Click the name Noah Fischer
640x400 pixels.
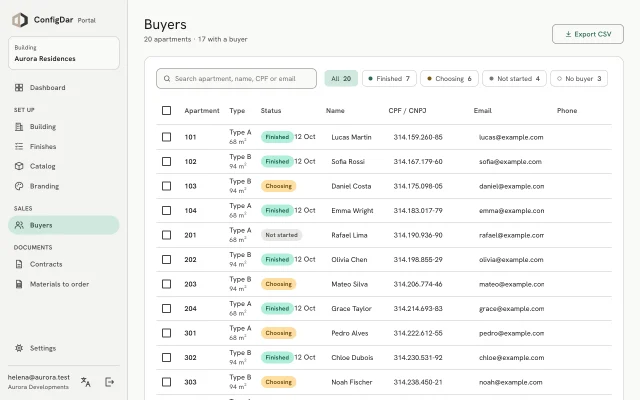352,382
